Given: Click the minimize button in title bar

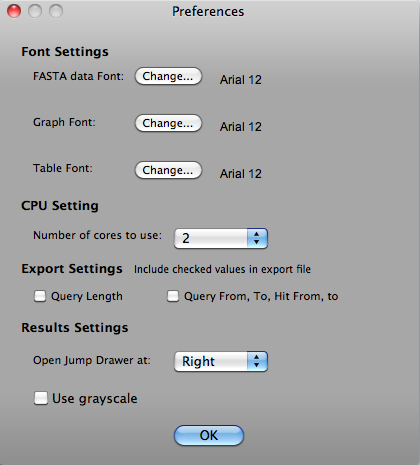Looking at the screenshot, I should pos(35,11).
